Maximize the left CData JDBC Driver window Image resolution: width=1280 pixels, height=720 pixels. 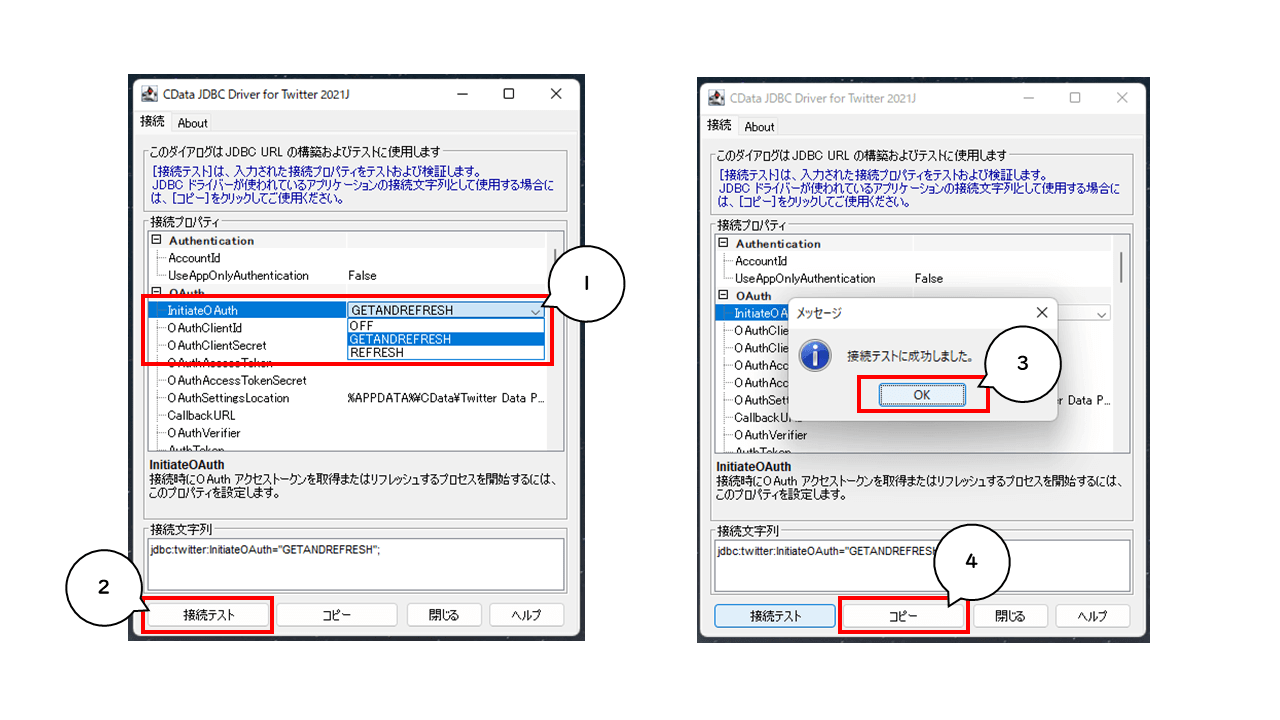pos(509,94)
